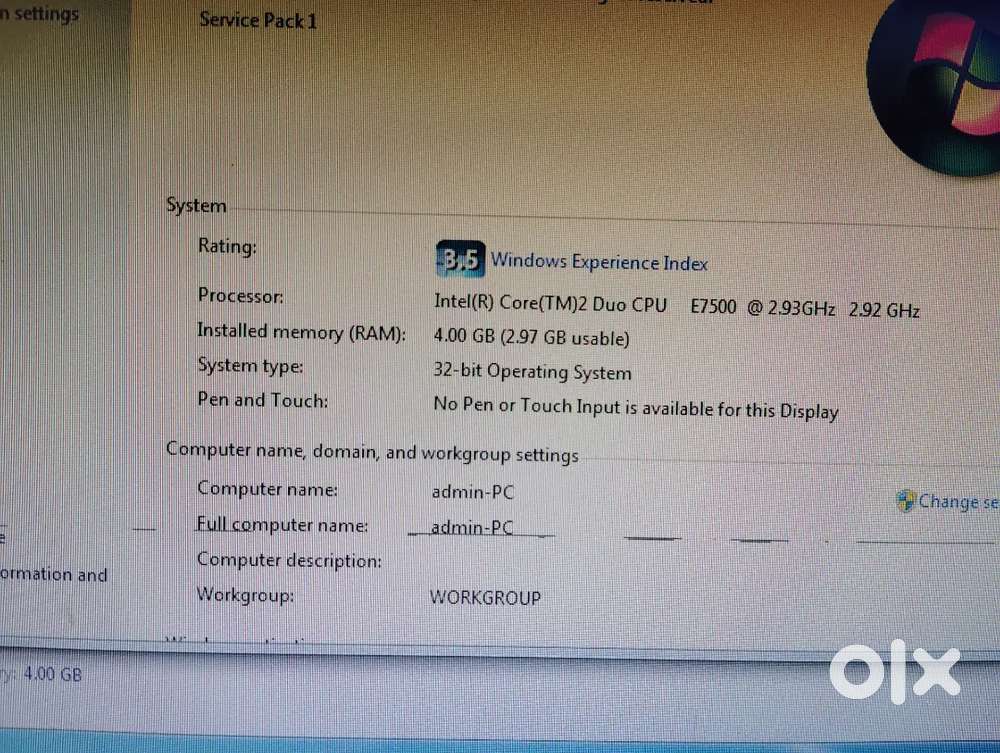Viewport: 1000px width, 753px height.
Task: Click the Service Pack 1 text
Action: [x=258, y=20]
